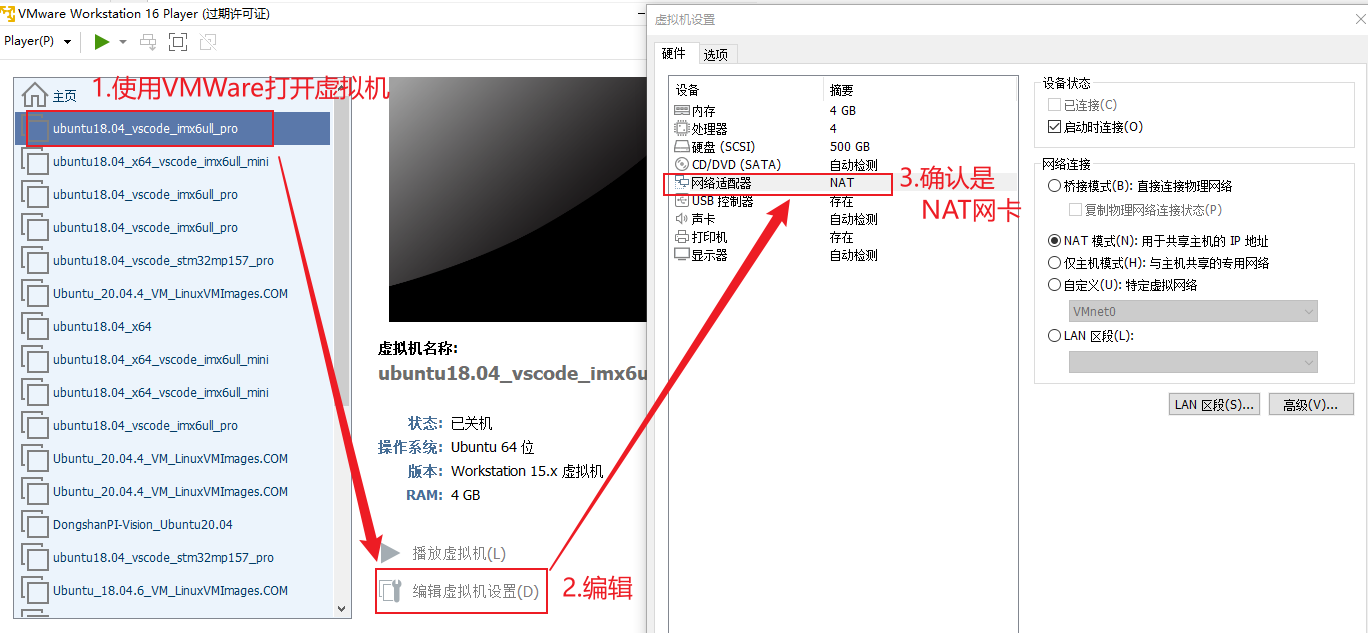Click the LAN 区段(S)... button
This screenshot has width=1368, height=633.
click(1214, 404)
